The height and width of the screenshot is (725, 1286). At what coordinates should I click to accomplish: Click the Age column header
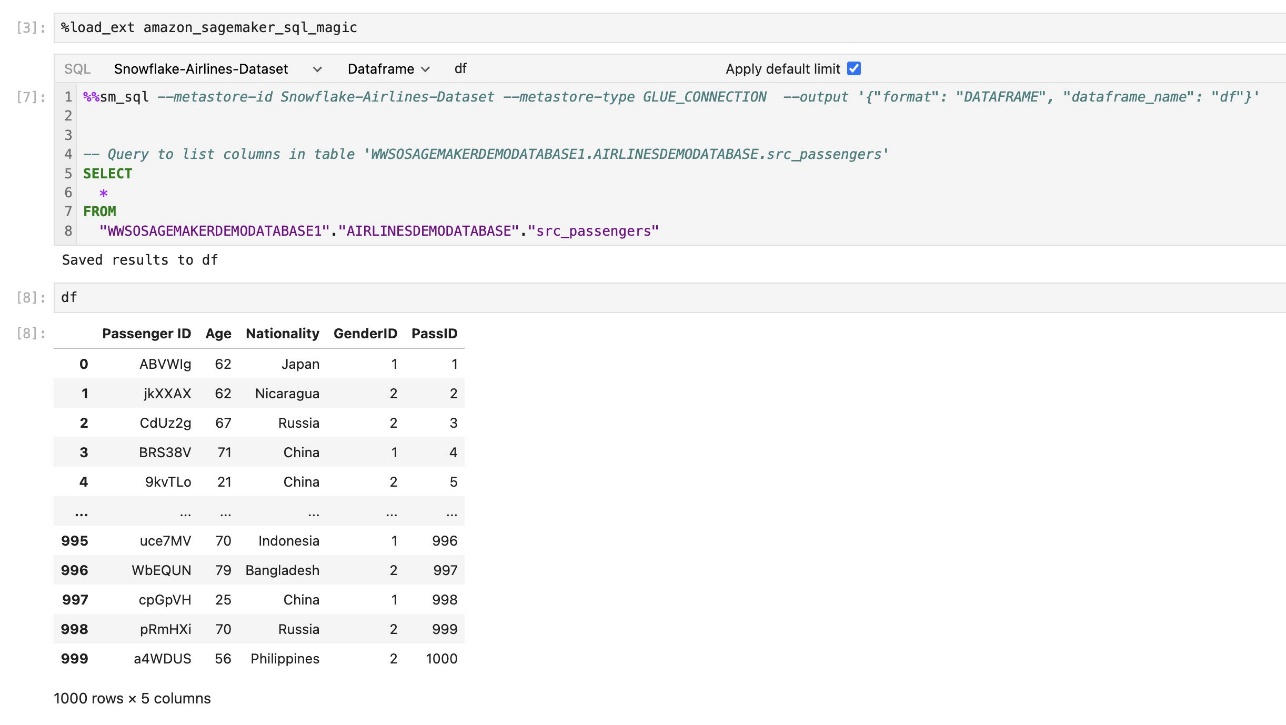218,334
